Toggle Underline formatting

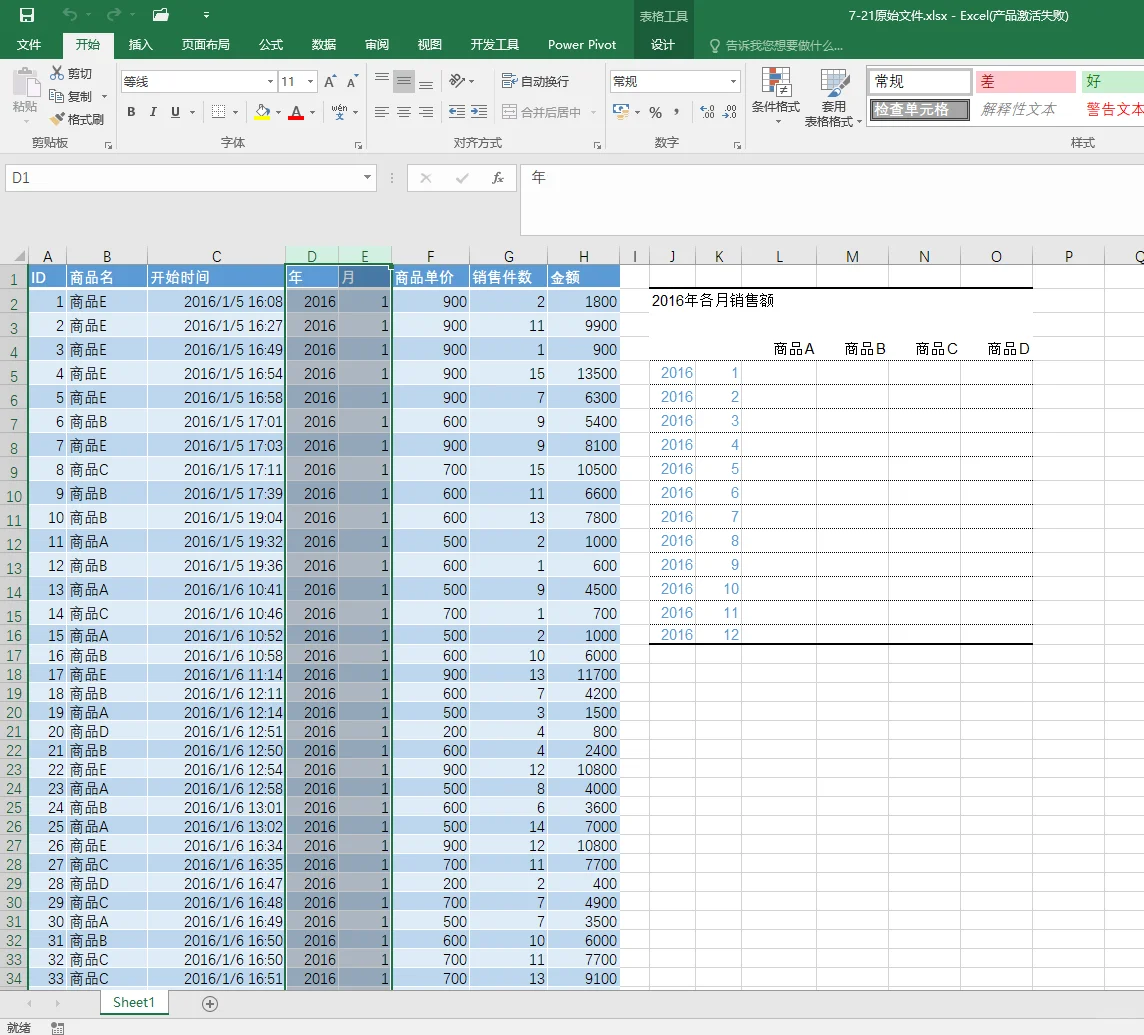[175, 112]
